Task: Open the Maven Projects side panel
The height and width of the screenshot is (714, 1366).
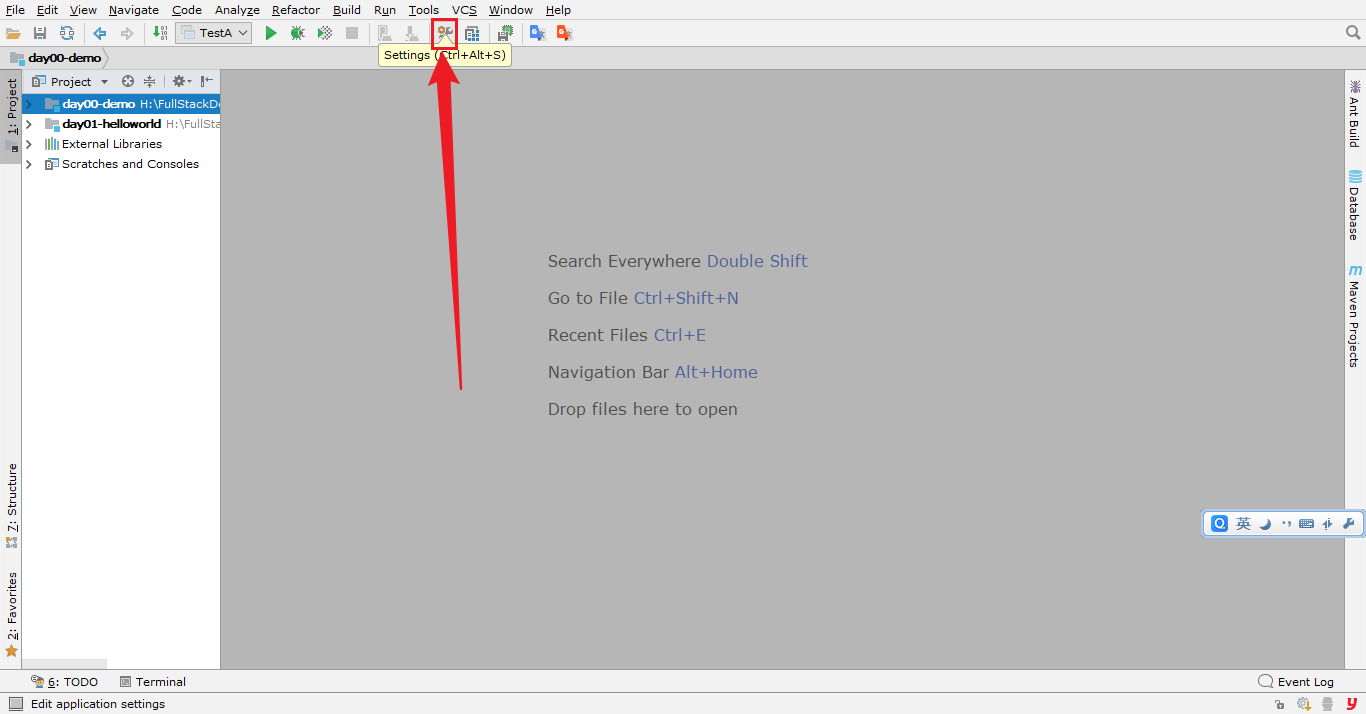Action: pos(1355,315)
